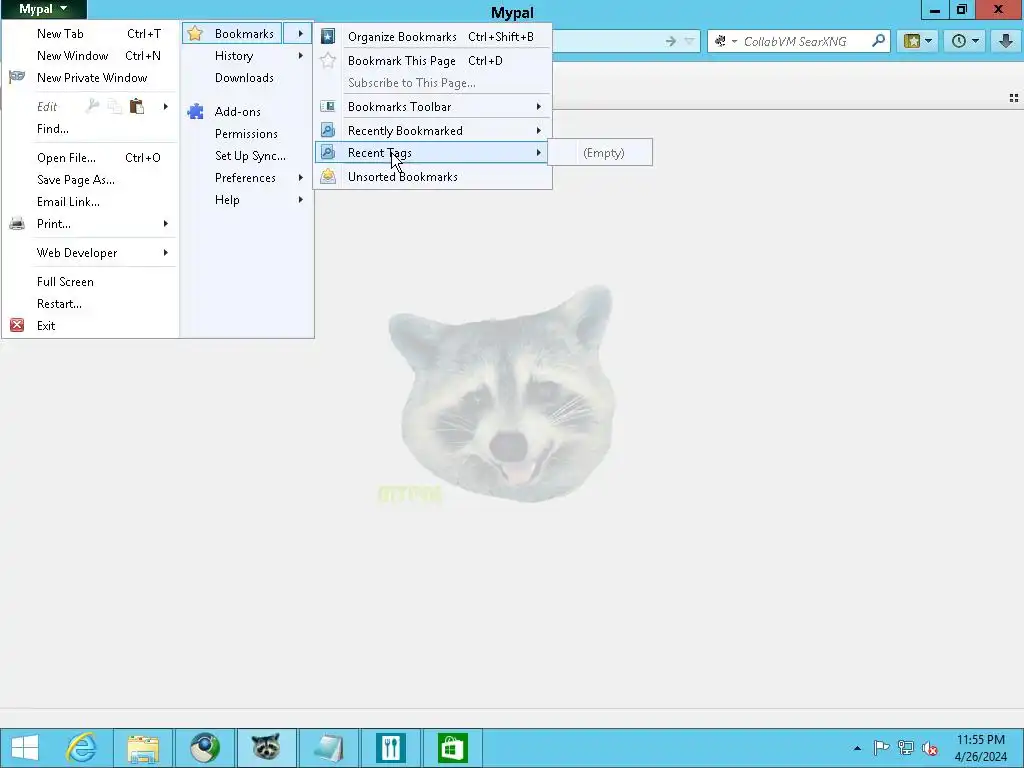
Task: Click the paste clipboard icon in Edit row
Action: [136, 106]
